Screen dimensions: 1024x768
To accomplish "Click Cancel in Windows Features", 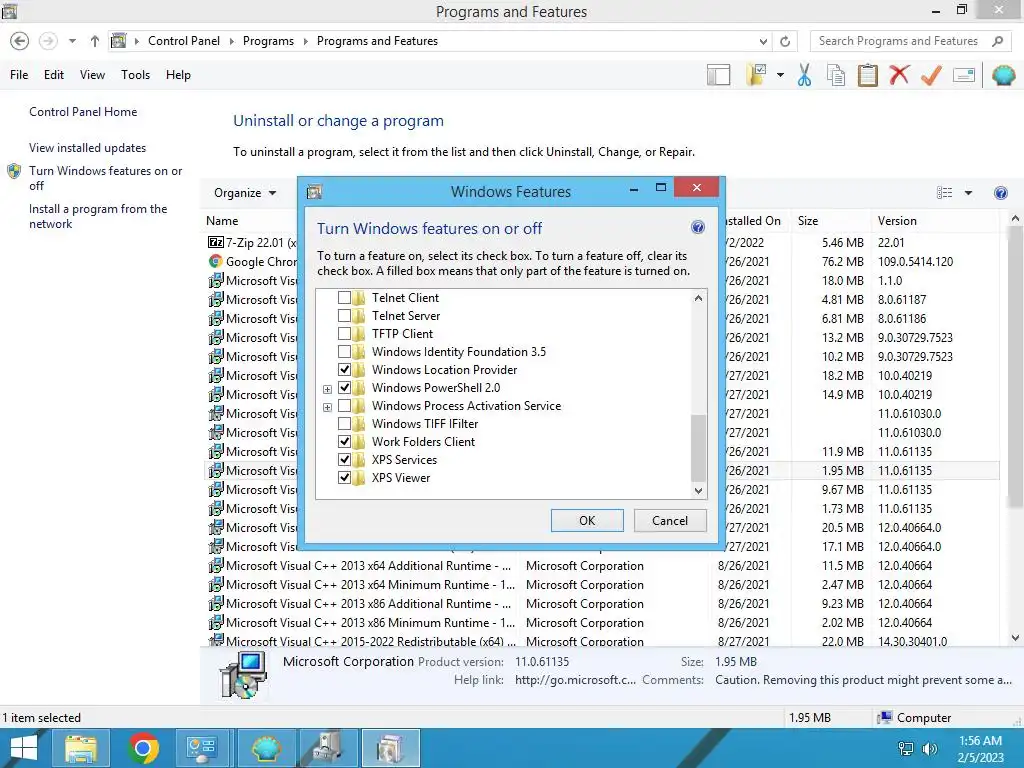I will click(670, 520).
